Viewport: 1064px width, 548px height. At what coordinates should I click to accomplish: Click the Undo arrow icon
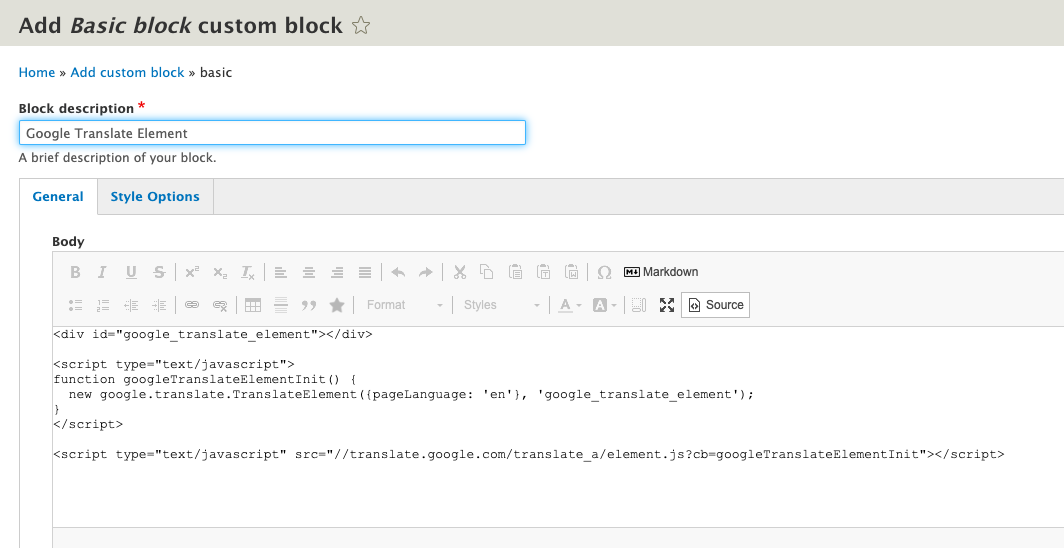398,272
